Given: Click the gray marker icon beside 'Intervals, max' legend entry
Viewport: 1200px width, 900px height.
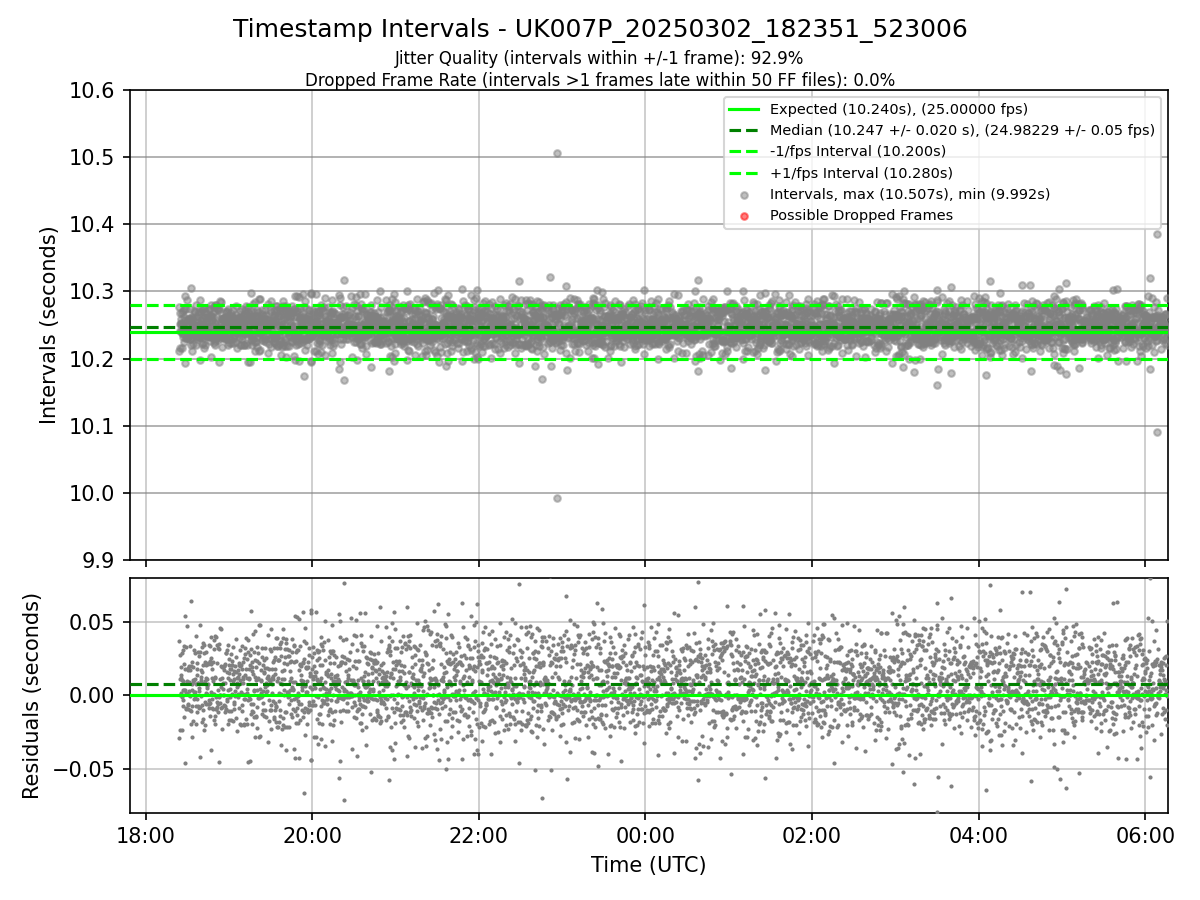Looking at the screenshot, I should [742, 194].
